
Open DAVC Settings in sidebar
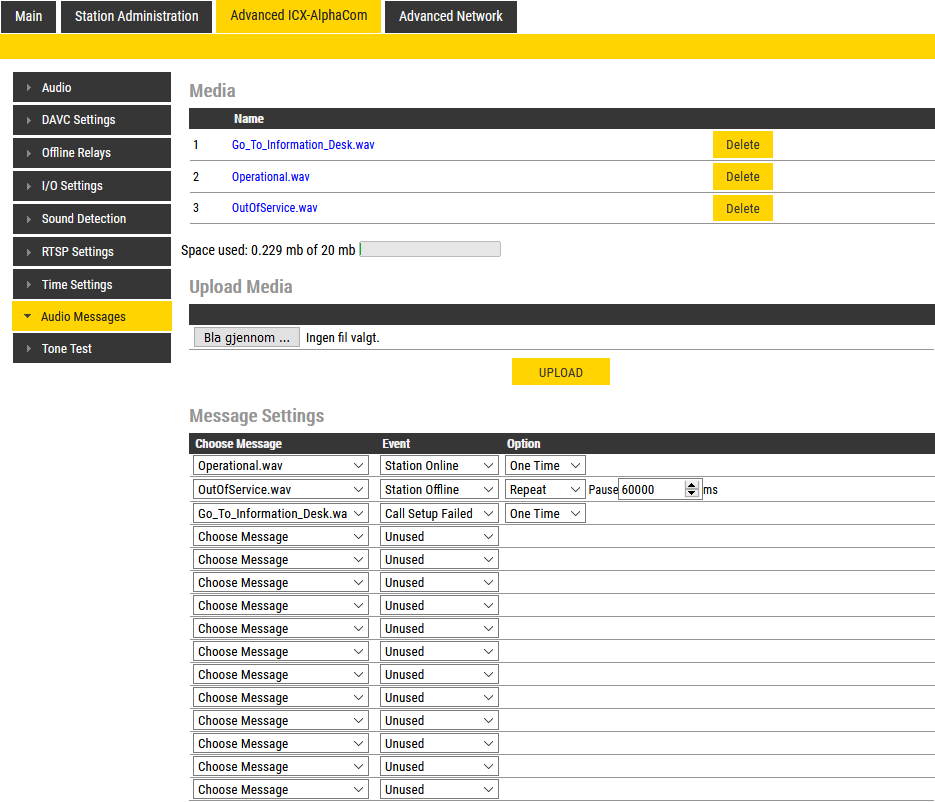point(91,120)
